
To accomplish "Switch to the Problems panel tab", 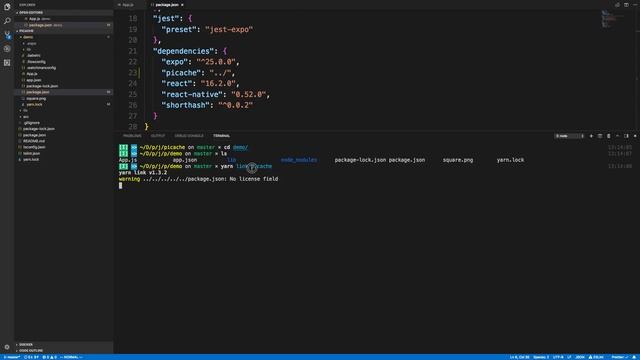I will 132,136.
